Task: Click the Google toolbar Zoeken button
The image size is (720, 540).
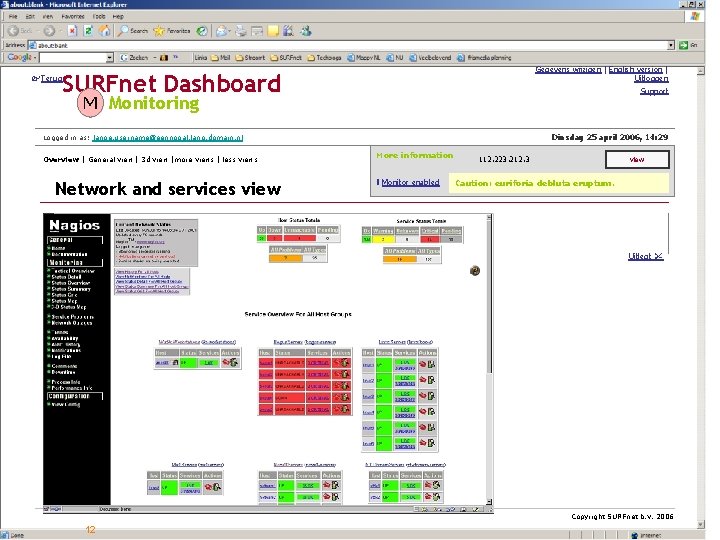Action: tap(134, 58)
